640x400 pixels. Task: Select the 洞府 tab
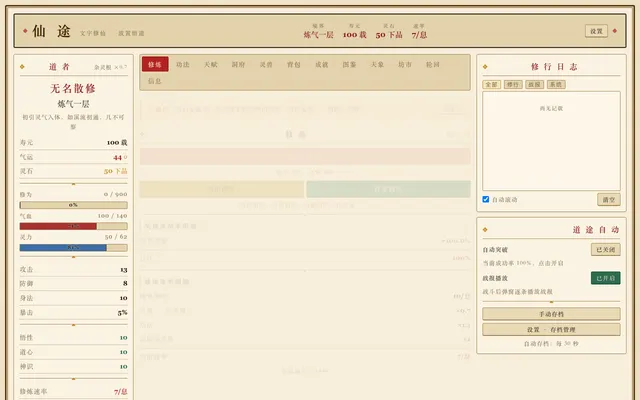point(238,64)
